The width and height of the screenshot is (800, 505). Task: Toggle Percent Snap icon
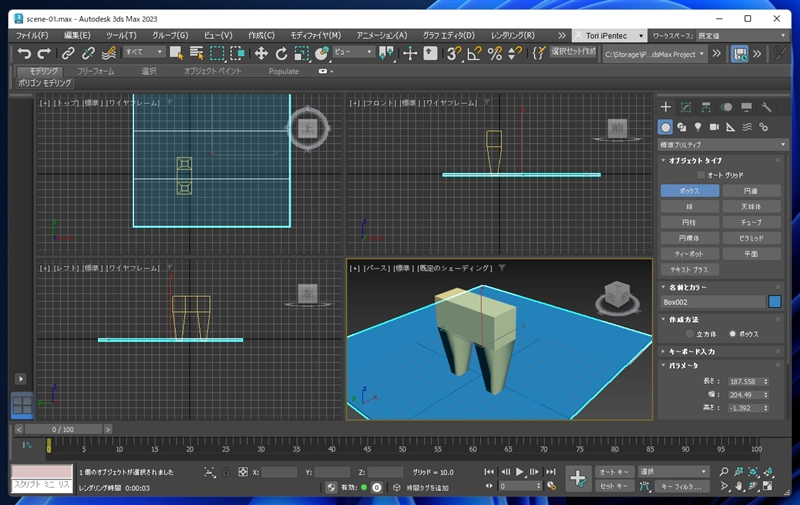[x=494, y=53]
